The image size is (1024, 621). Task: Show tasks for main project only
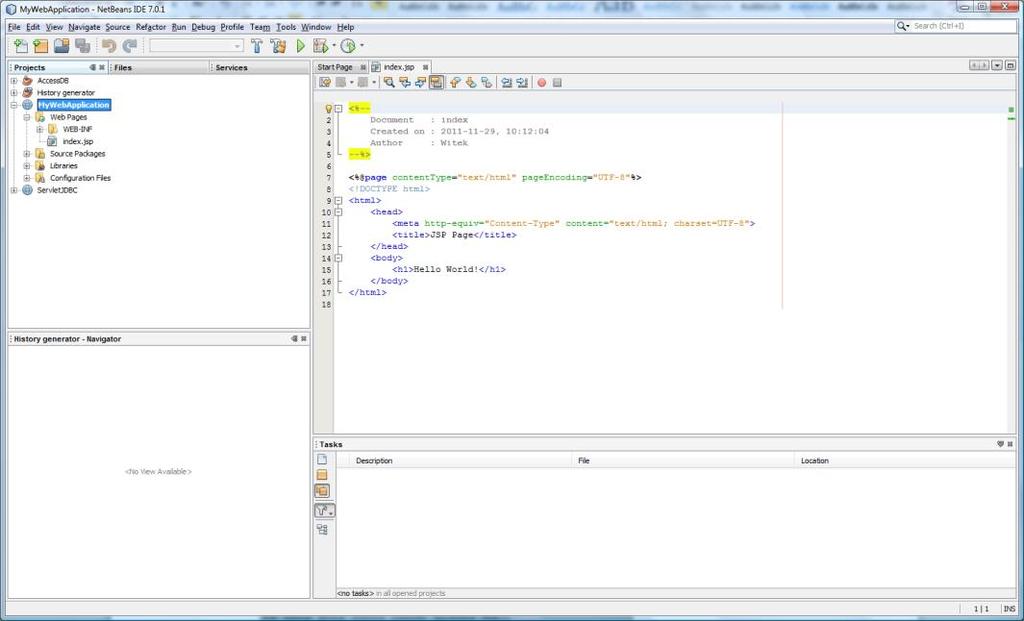[322, 475]
